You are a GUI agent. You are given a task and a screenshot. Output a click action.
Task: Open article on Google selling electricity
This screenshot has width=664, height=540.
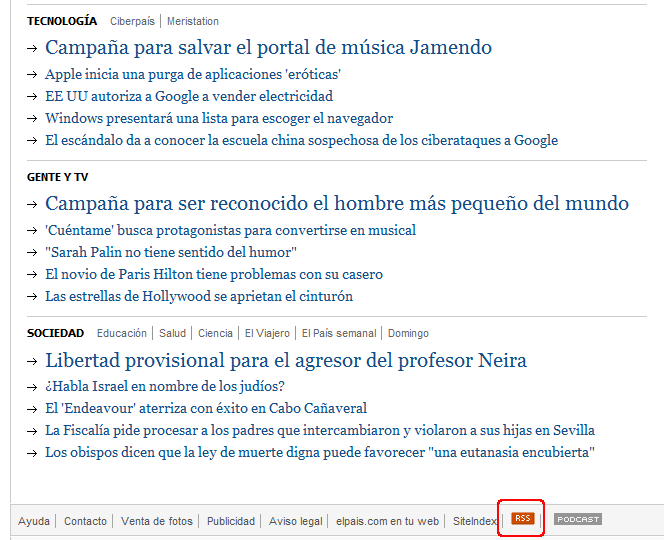(189, 97)
